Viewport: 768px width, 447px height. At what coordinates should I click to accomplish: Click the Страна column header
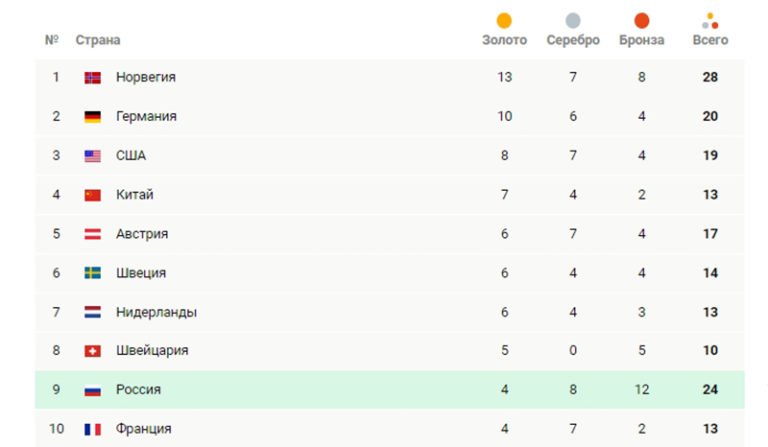[x=97, y=40]
